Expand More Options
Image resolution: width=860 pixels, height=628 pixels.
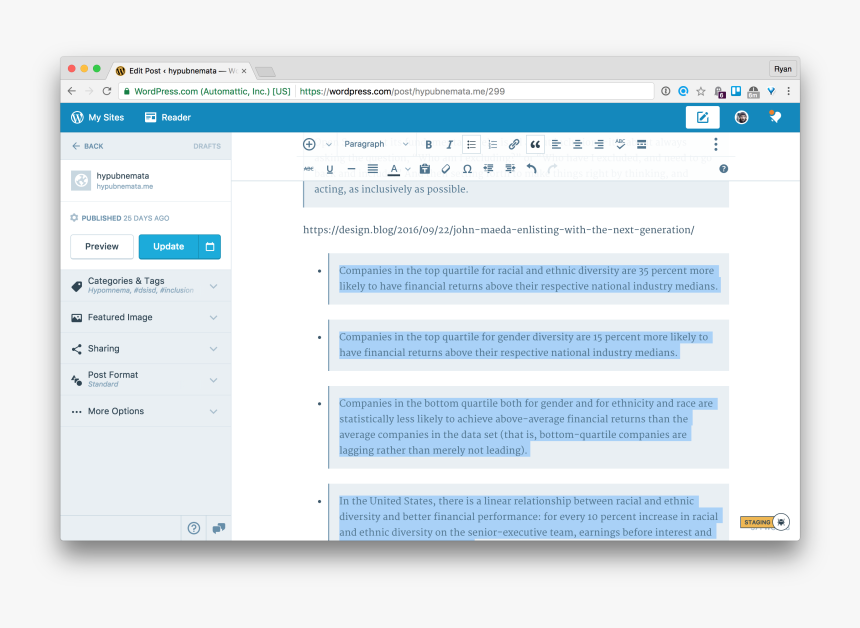pyautogui.click(x=146, y=411)
